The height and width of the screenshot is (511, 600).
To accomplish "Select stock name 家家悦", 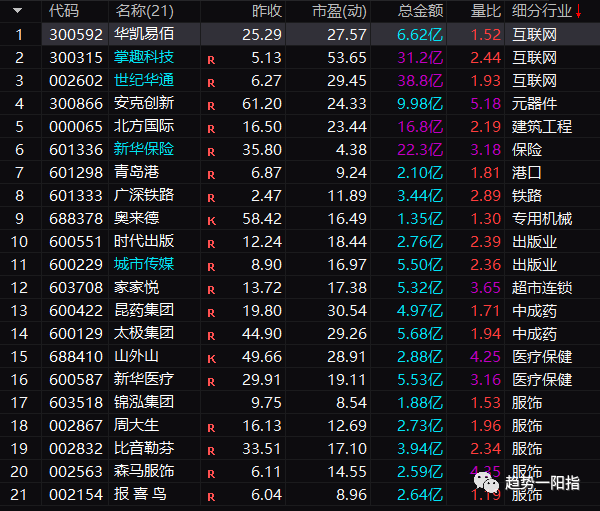I will 136,287.
